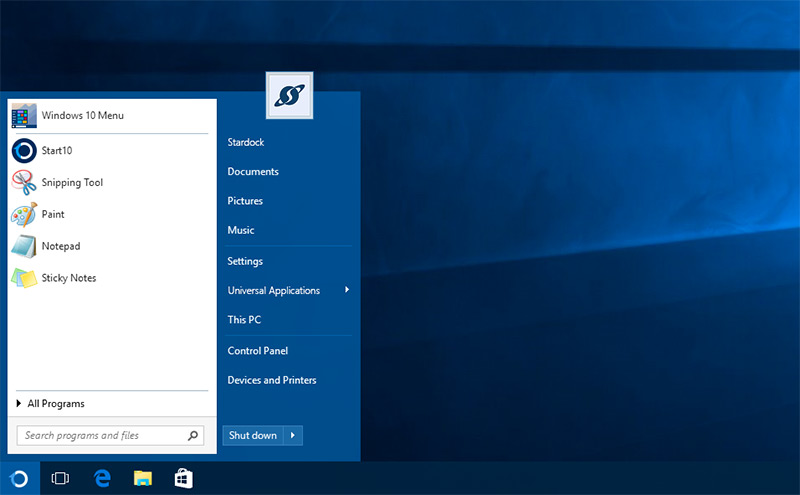
Task: Click the Windows 10 Menu icon
Action: [24, 115]
